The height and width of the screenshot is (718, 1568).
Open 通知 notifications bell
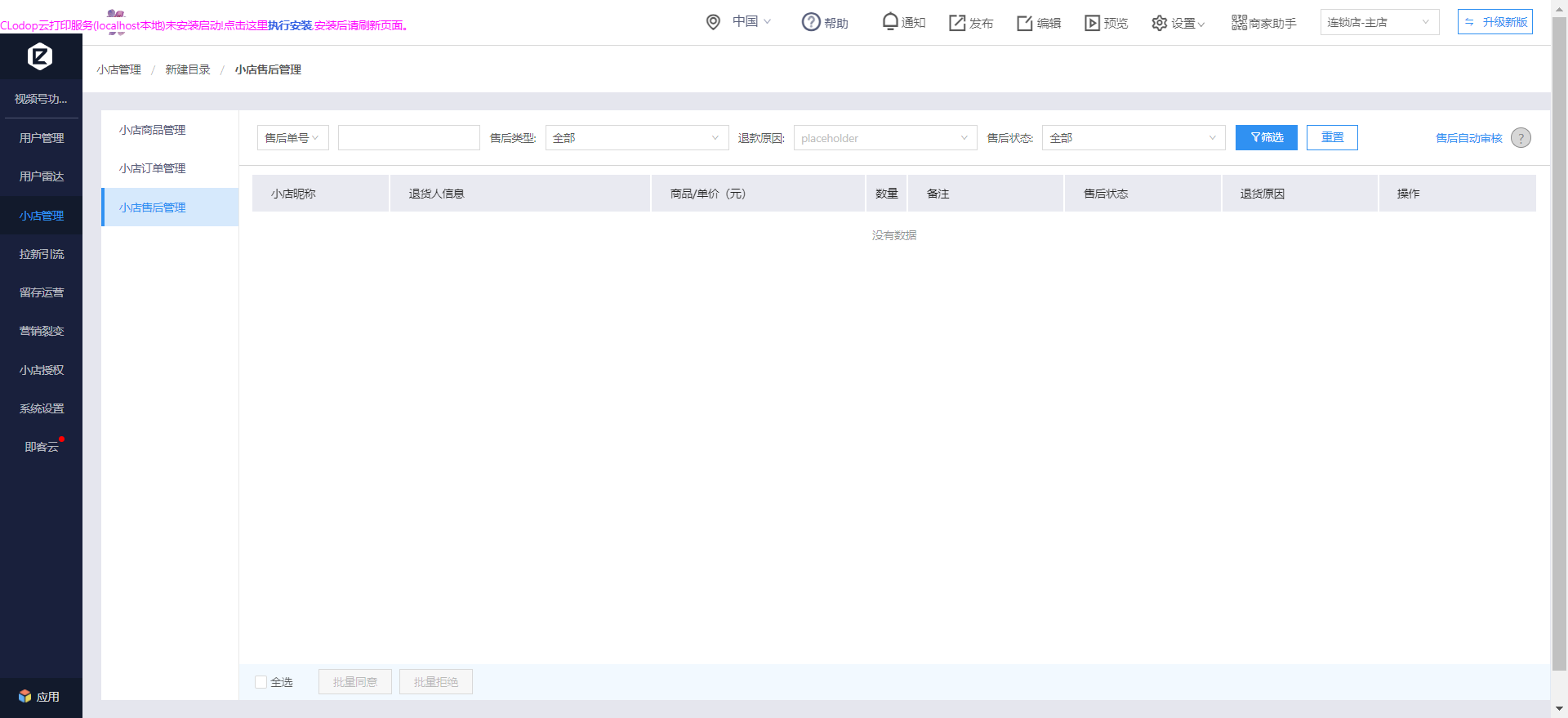[x=890, y=22]
